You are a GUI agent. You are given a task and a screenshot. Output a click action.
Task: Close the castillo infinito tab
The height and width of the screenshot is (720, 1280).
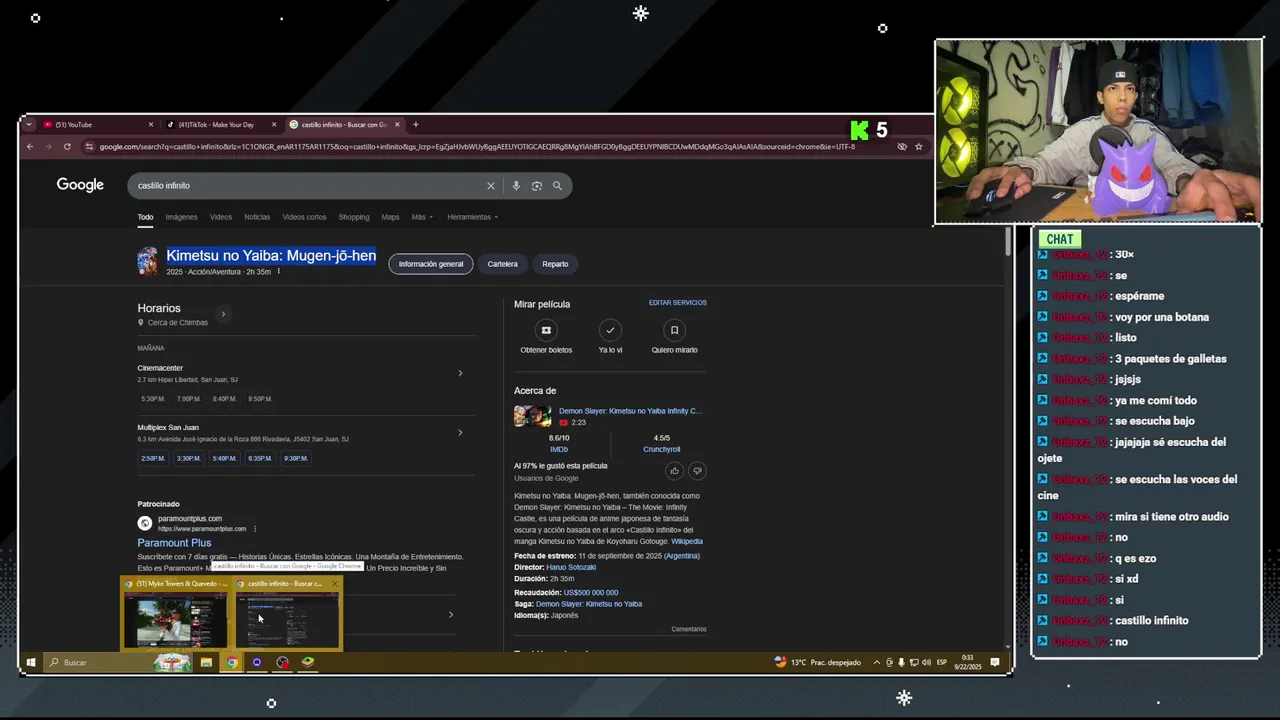pos(398,125)
